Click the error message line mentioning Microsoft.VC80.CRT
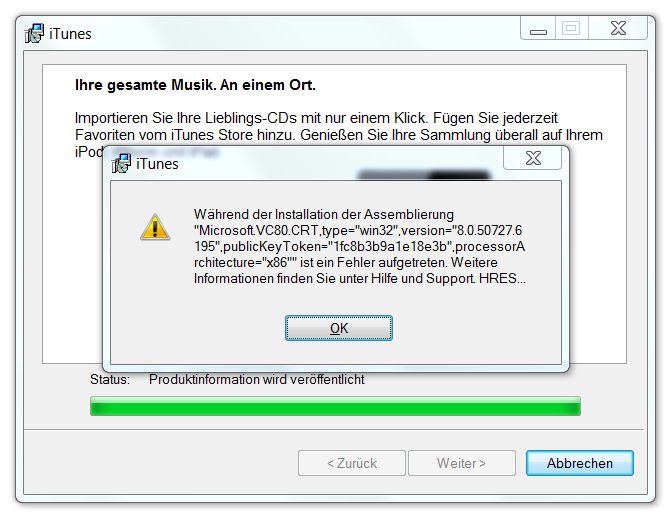This screenshot has width=666, height=515. 358,230
